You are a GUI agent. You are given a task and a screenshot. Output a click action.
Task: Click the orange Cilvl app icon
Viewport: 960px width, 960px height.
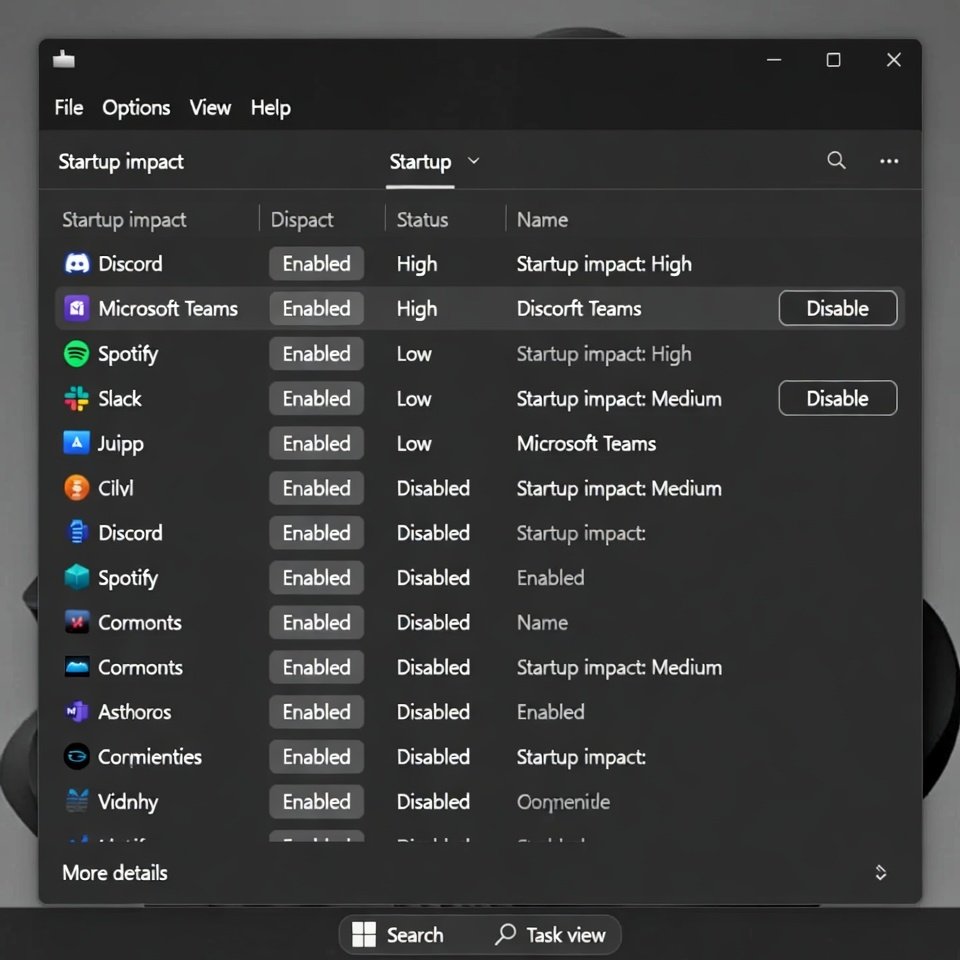pos(77,488)
